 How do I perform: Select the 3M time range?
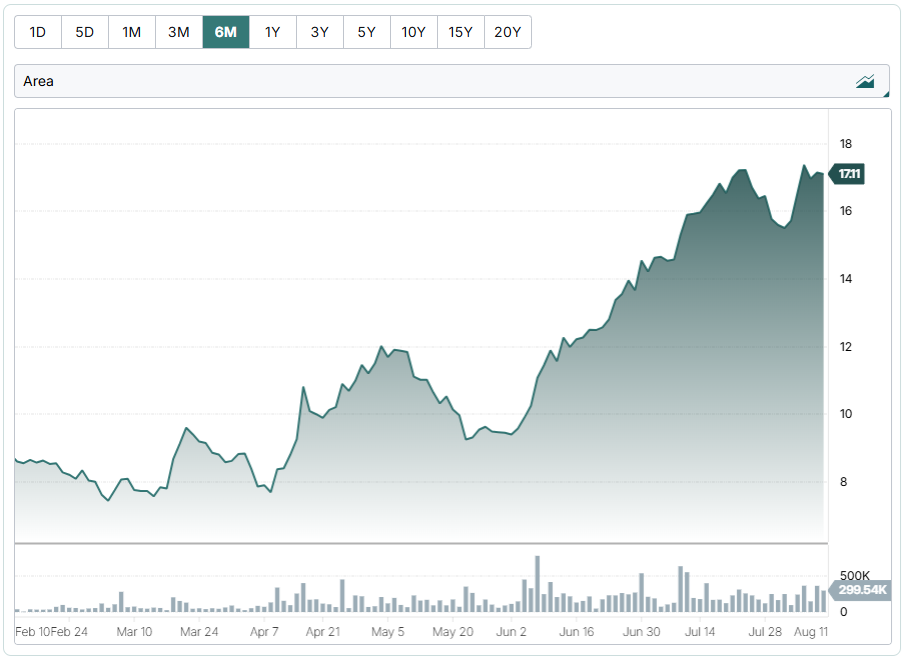179,32
